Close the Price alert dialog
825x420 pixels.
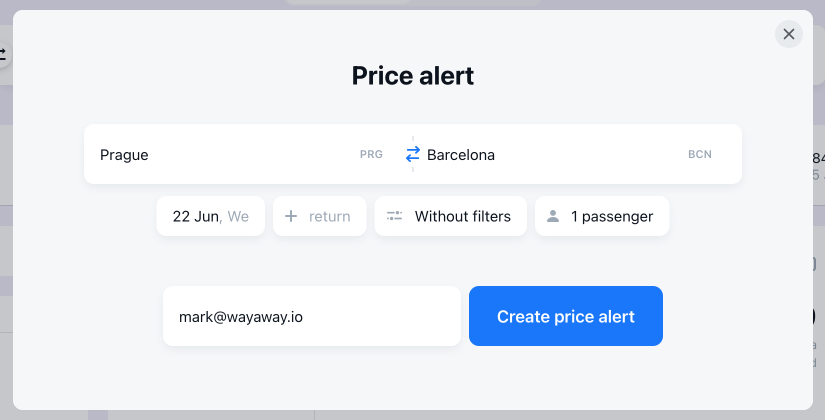pyautogui.click(x=788, y=34)
